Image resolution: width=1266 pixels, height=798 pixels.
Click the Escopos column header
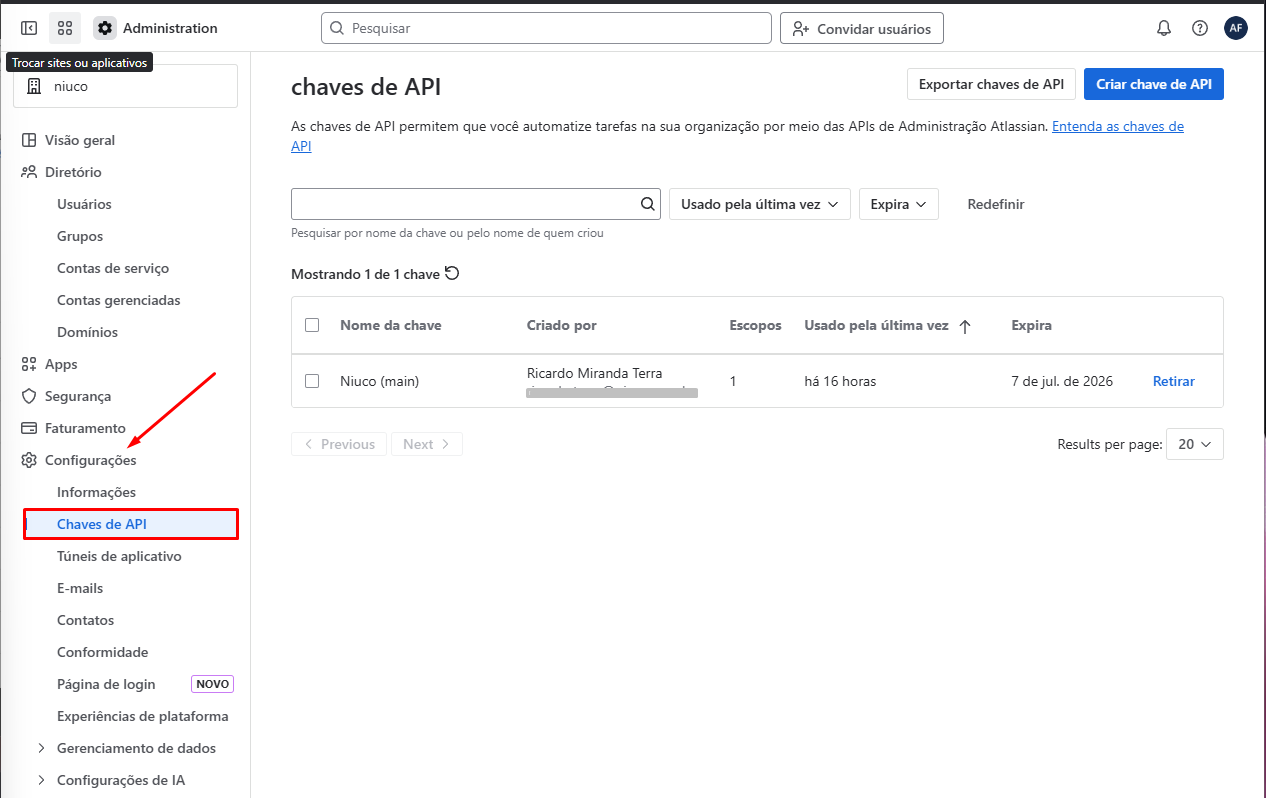coord(756,325)
